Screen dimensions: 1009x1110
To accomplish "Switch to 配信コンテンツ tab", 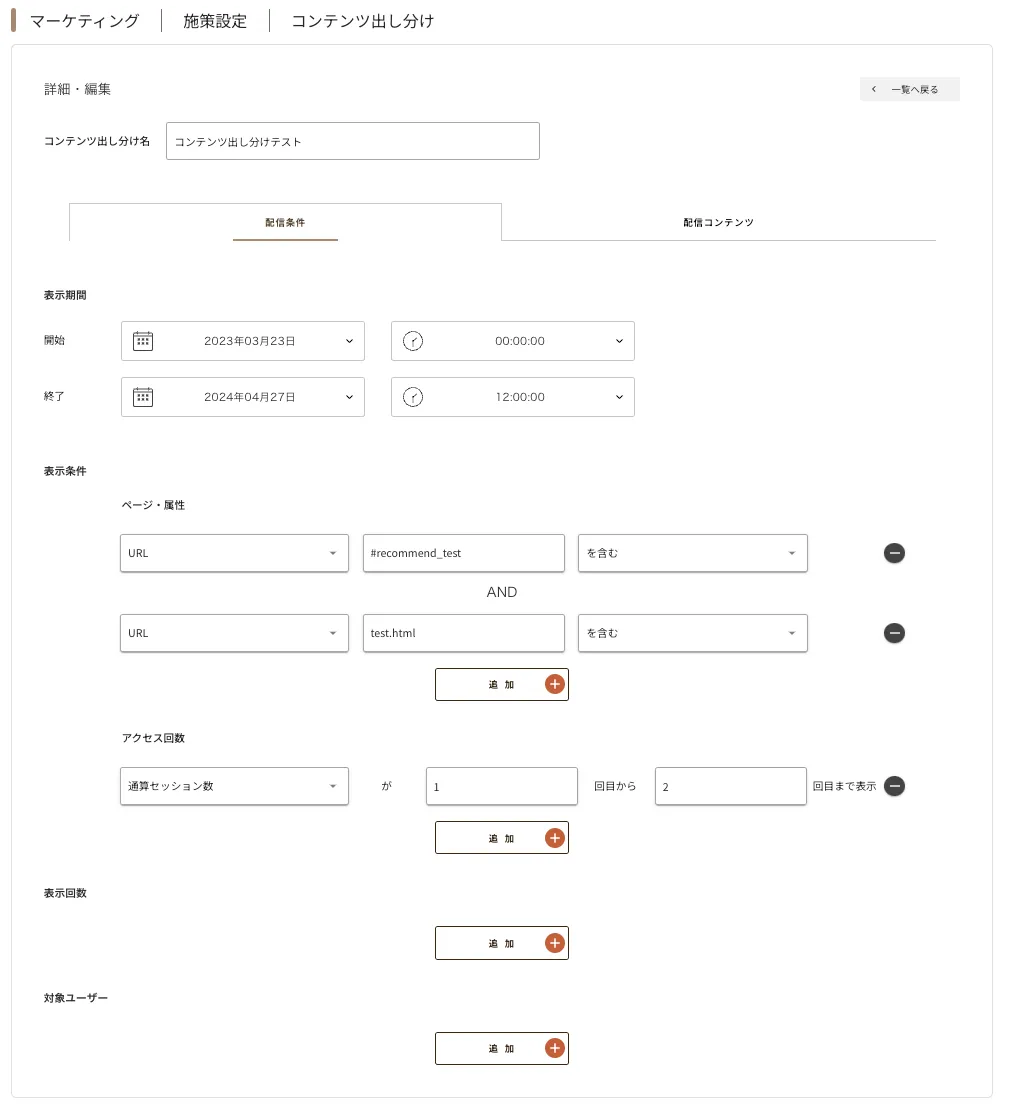I will [719, 222].
